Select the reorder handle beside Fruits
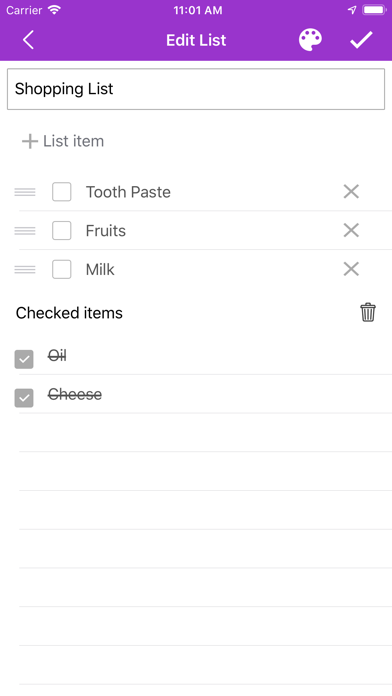 click(25, 231)
